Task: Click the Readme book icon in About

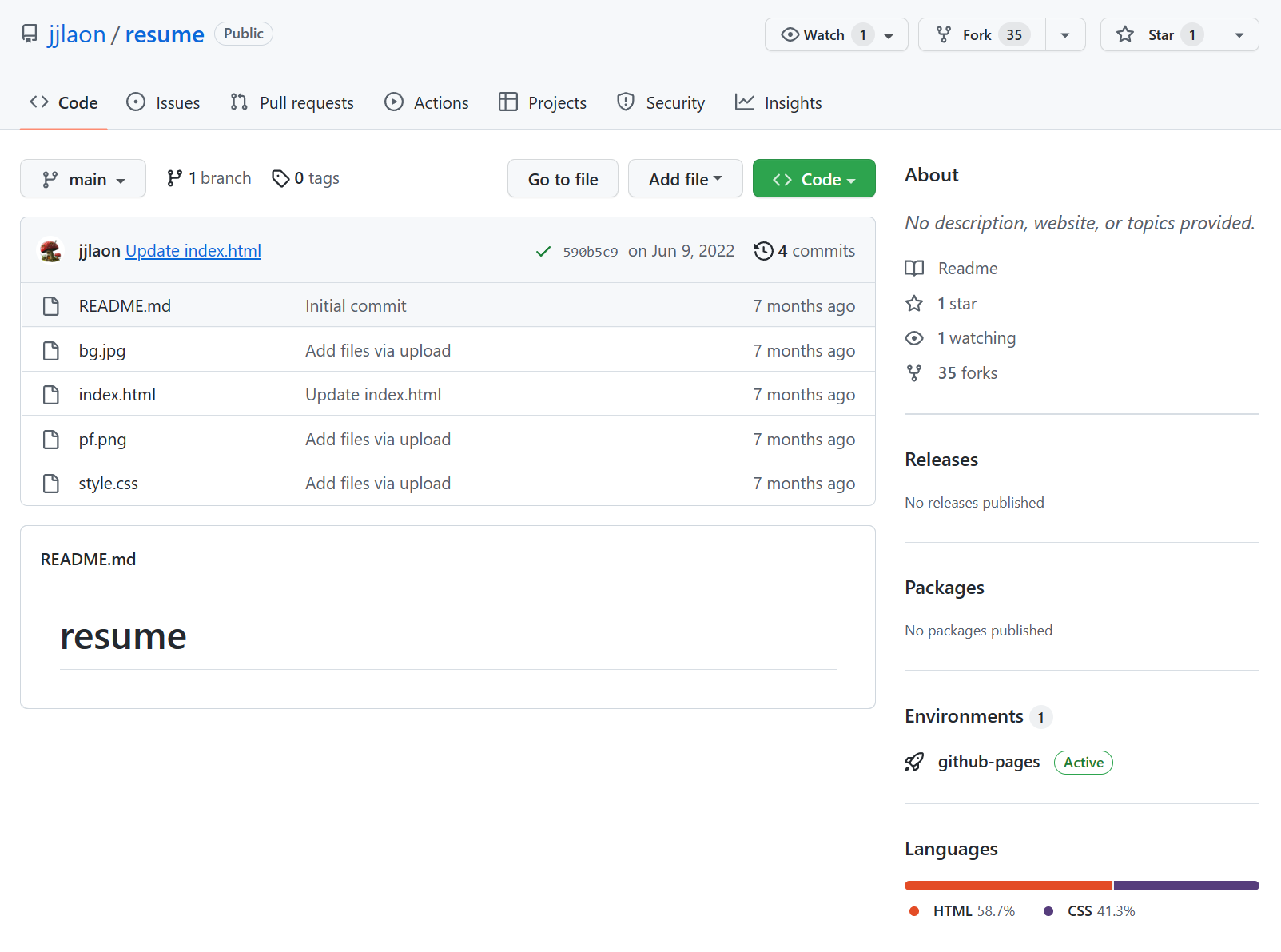Action: tap(914, 269)
